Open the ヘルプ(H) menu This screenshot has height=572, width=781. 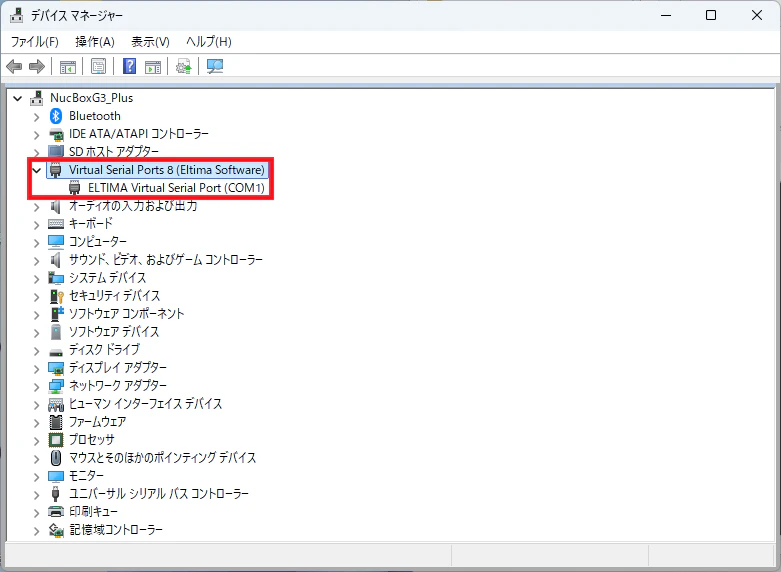[x=209, y=42]
